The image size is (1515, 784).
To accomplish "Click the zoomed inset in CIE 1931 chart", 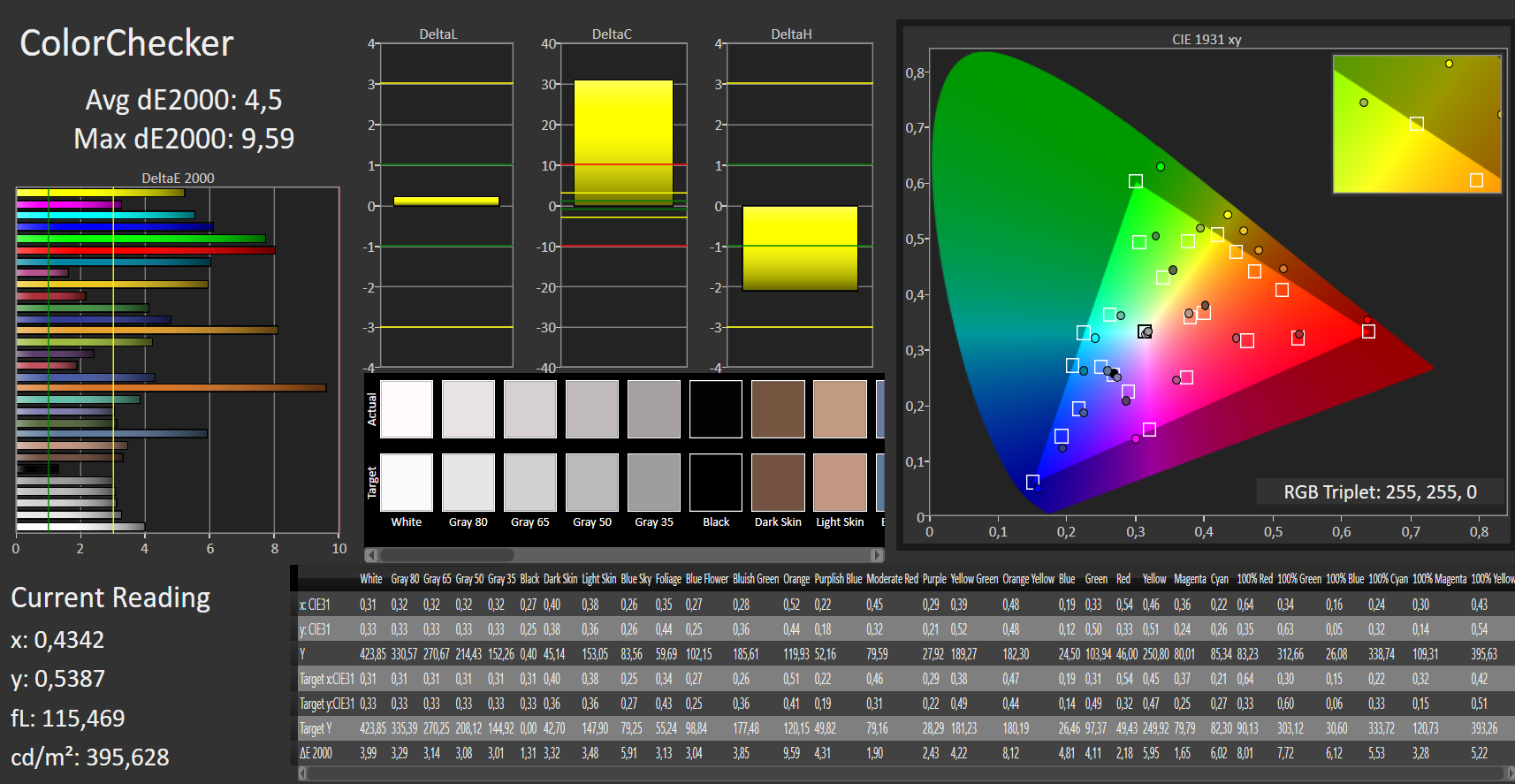I will coord(1417,124).
